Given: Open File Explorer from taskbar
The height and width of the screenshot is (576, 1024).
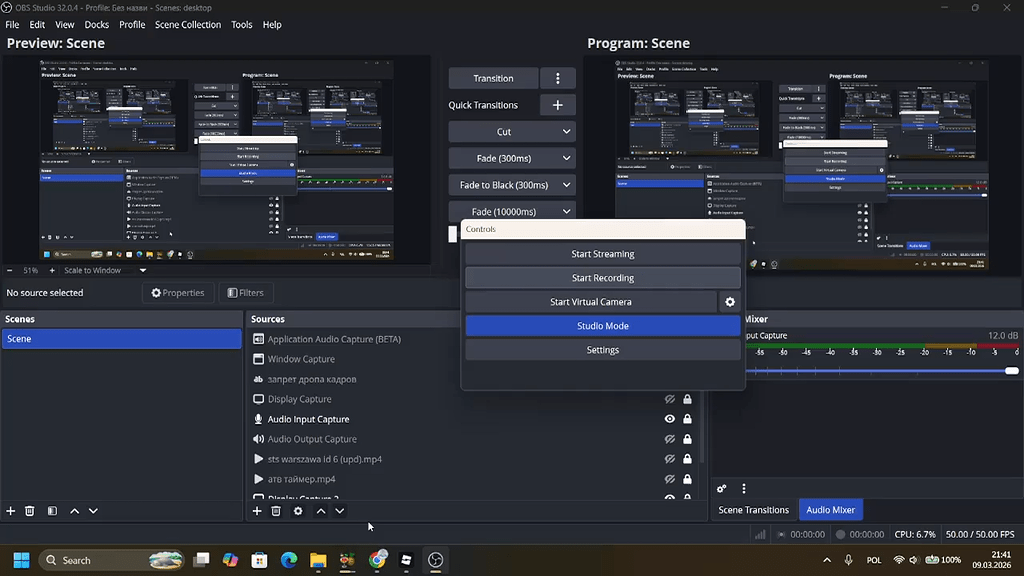Looking at the screenshot, I should pos(318,560).
